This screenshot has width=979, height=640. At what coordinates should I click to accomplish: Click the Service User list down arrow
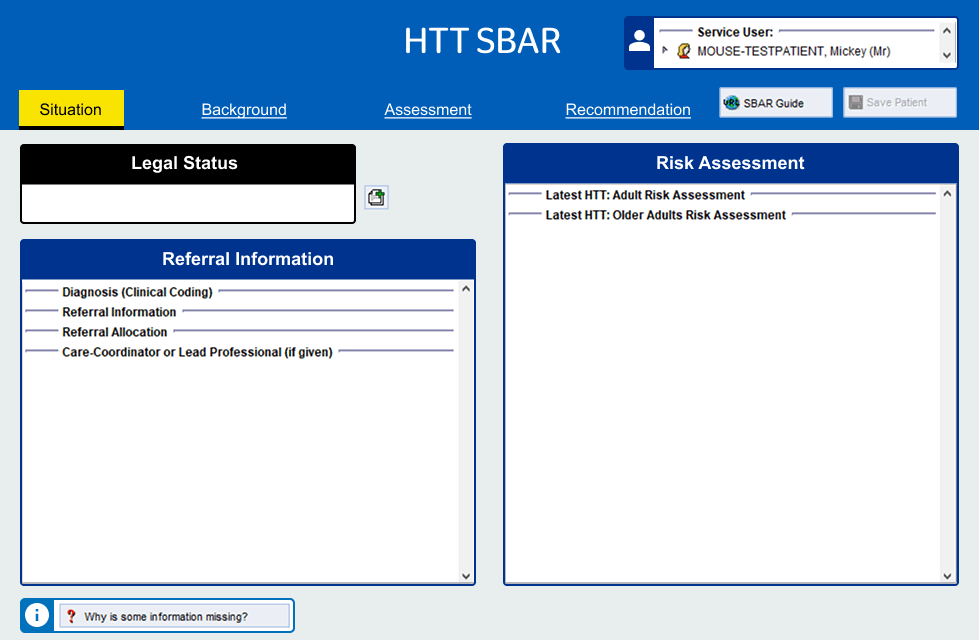947,55
